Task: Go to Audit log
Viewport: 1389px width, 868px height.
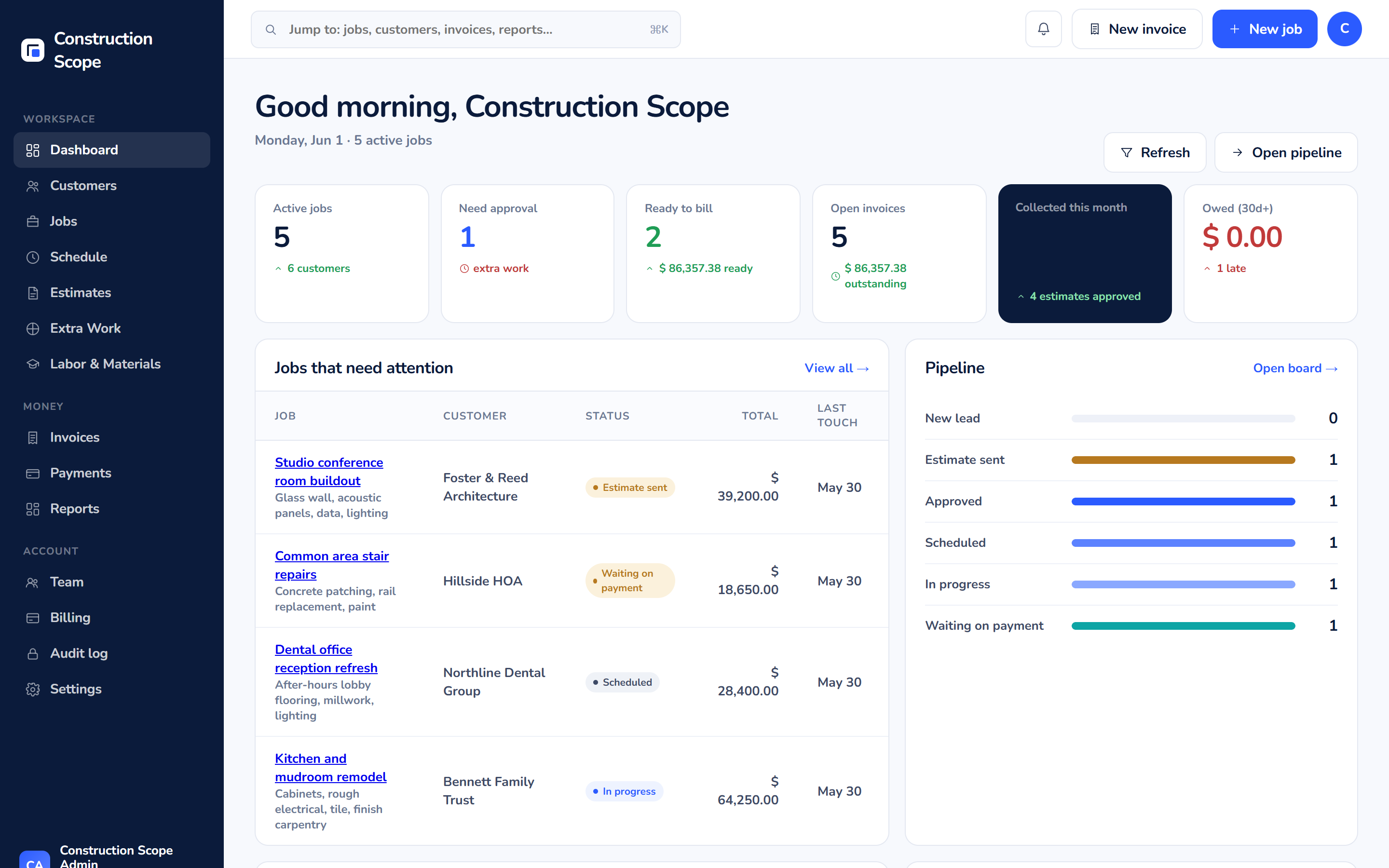Action: tap(112, 653)
